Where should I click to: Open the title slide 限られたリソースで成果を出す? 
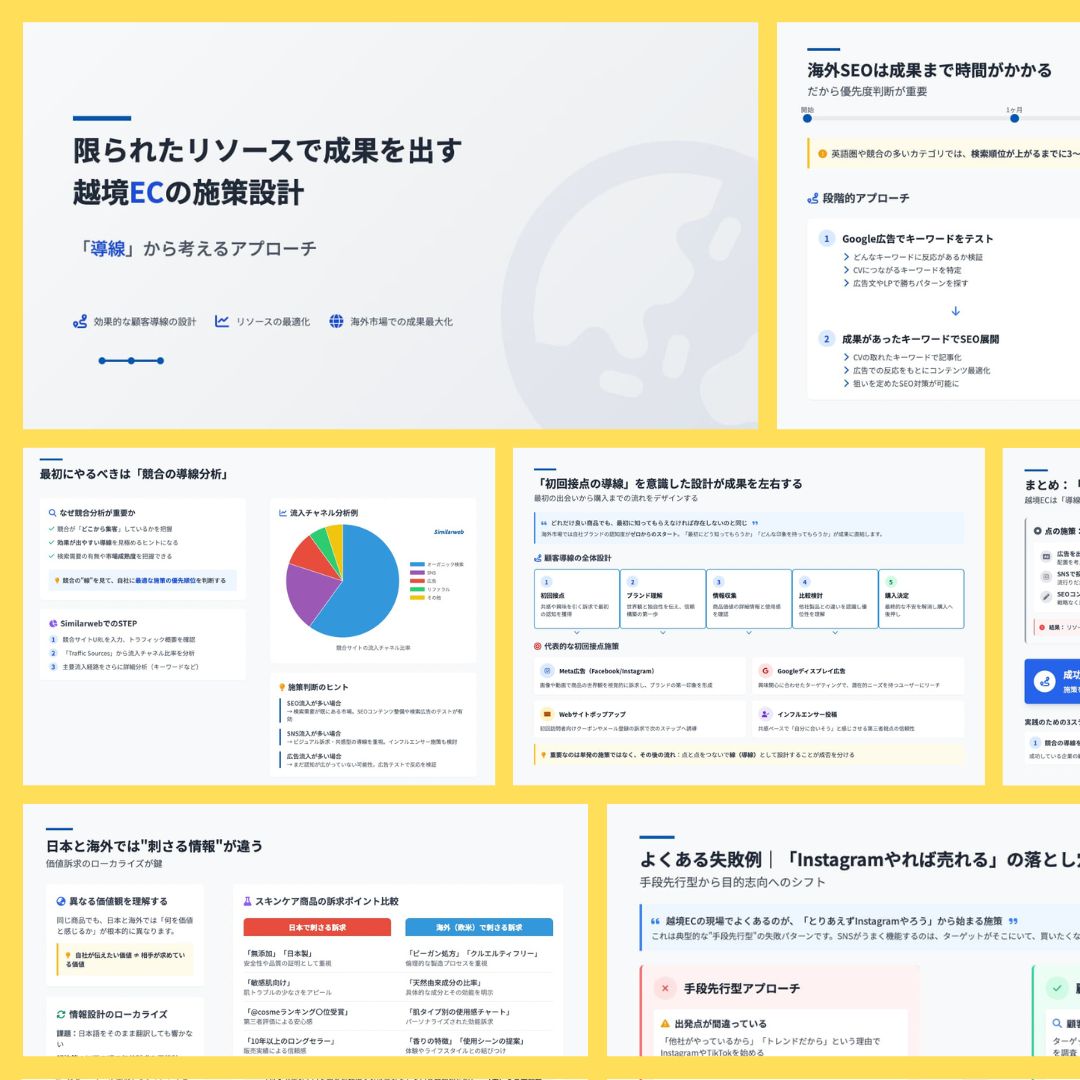[390, 225]
